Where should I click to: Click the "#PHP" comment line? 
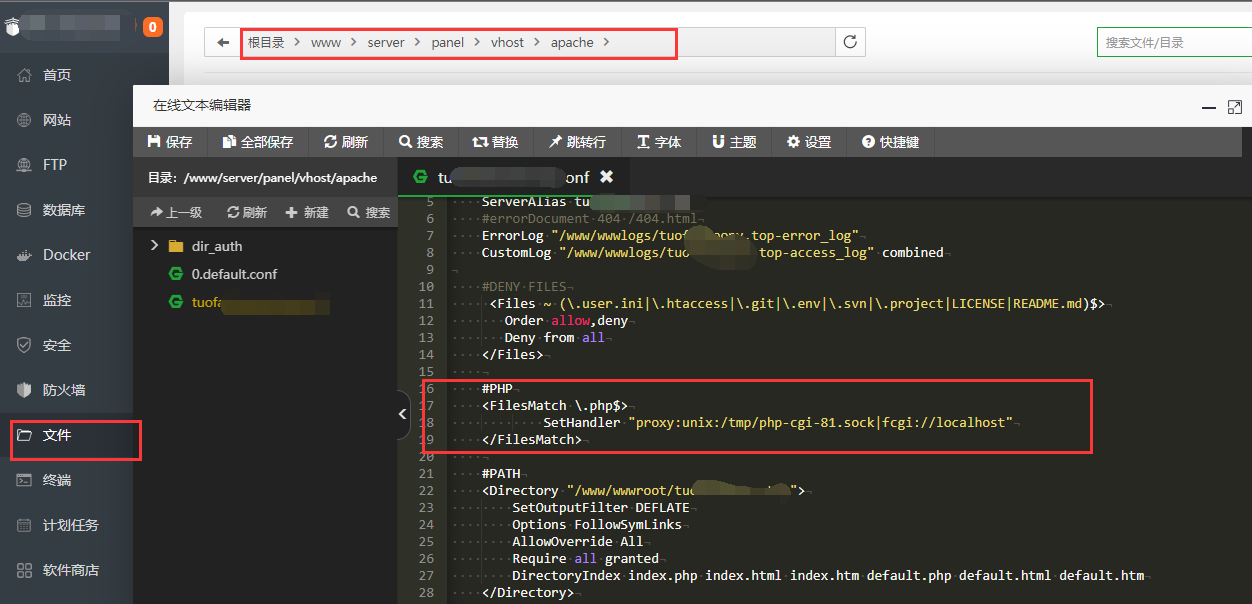coord(497,388)
